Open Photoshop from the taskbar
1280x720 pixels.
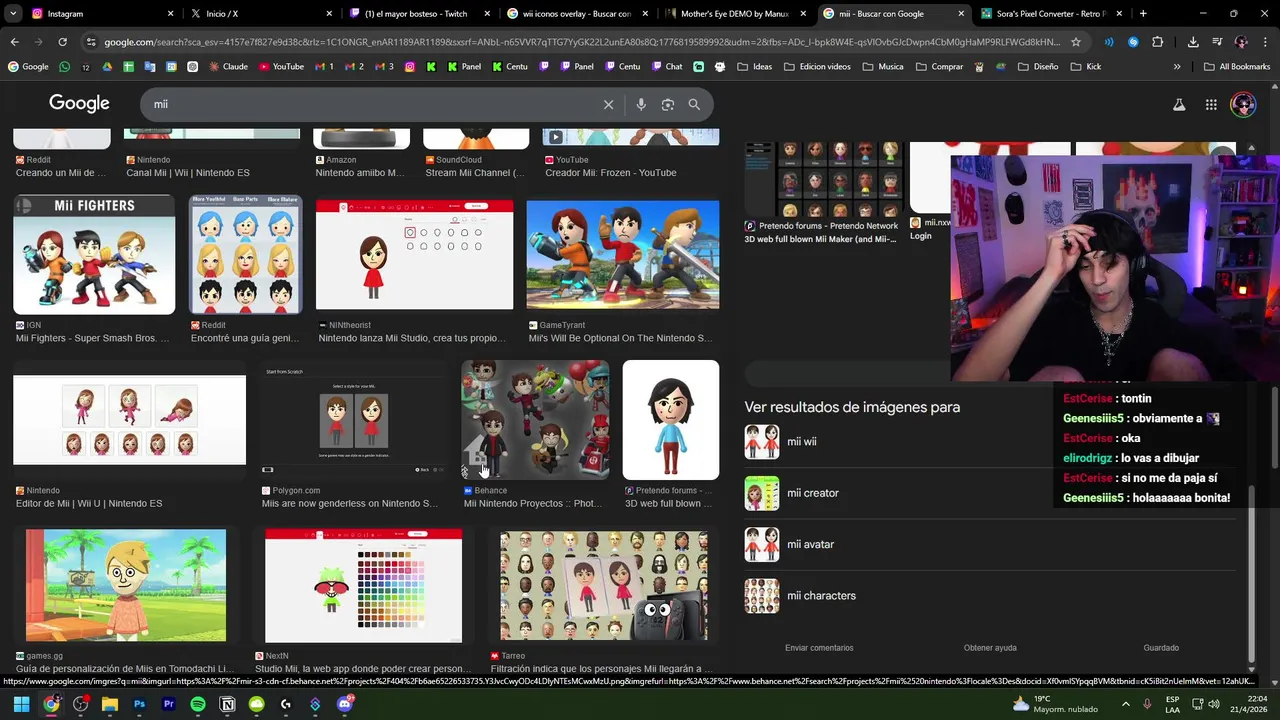tap(139, 704)
